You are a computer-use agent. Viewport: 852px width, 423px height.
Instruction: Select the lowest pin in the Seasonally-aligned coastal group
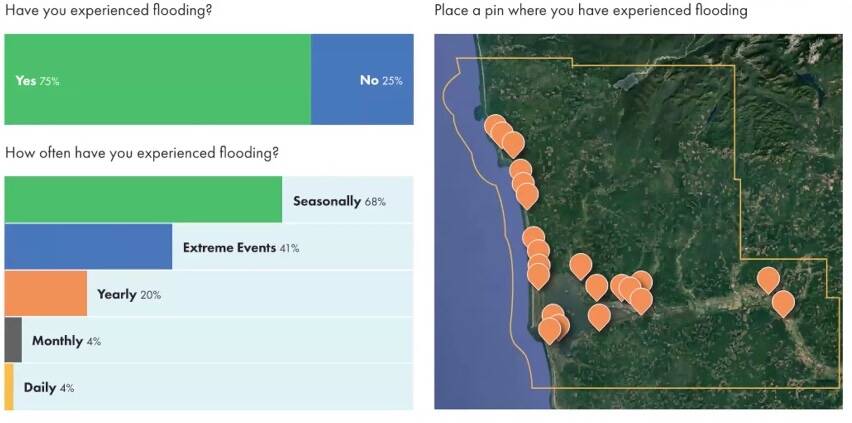click(527, 194)
